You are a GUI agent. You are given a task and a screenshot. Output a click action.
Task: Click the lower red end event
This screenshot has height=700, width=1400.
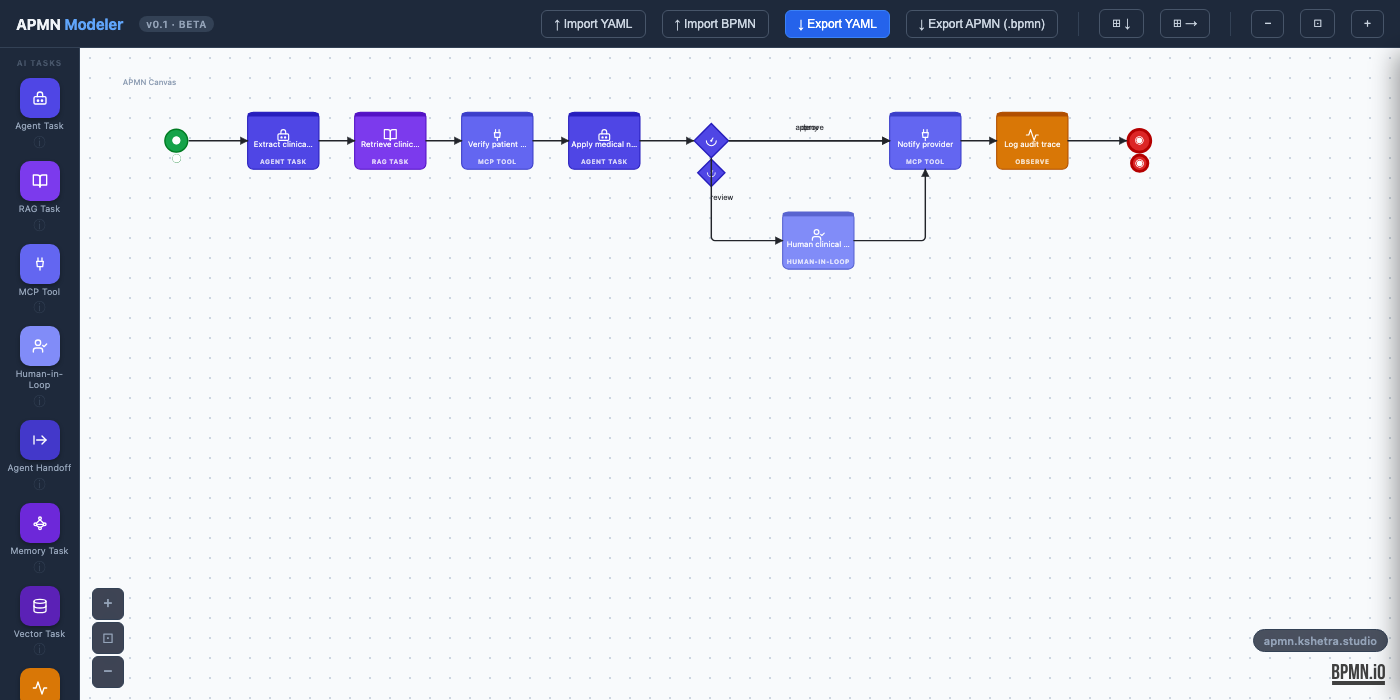(x=1139, y=163)
